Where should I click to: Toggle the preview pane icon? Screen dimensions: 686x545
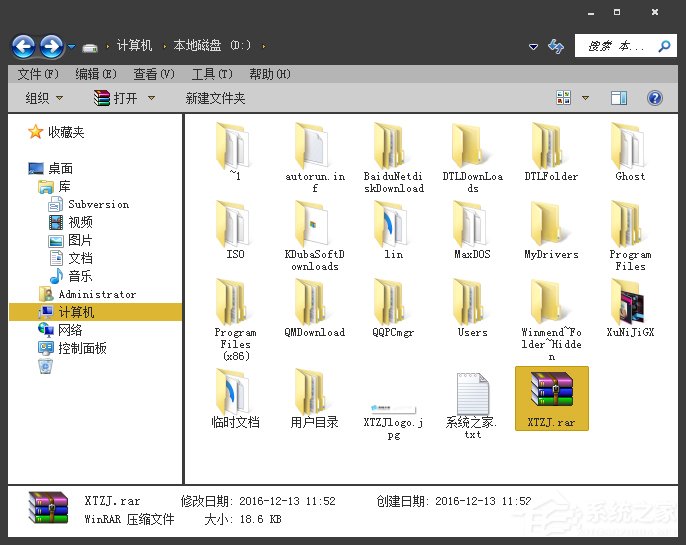point(619,98)
